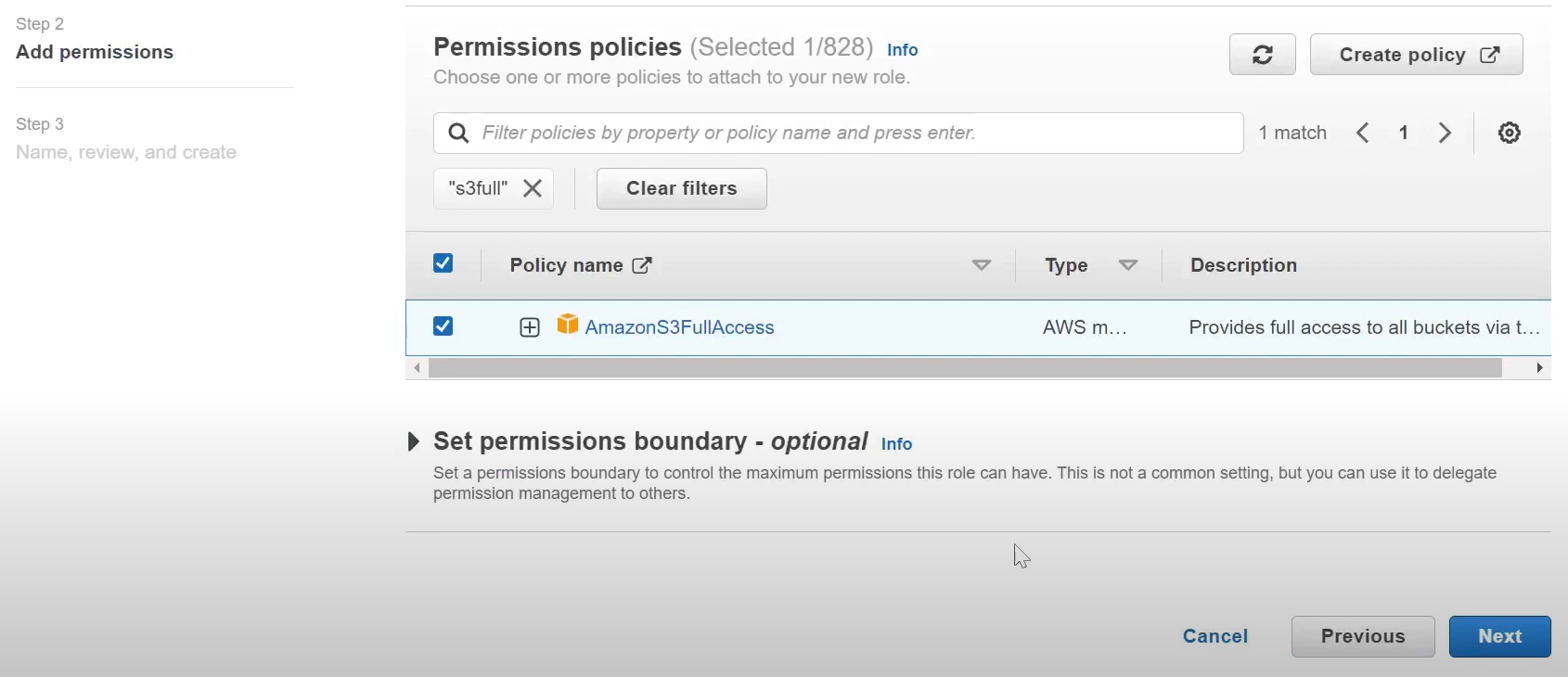Open the table preferences gear icon
This screenshot has height=677, width=1568.
1510,133
